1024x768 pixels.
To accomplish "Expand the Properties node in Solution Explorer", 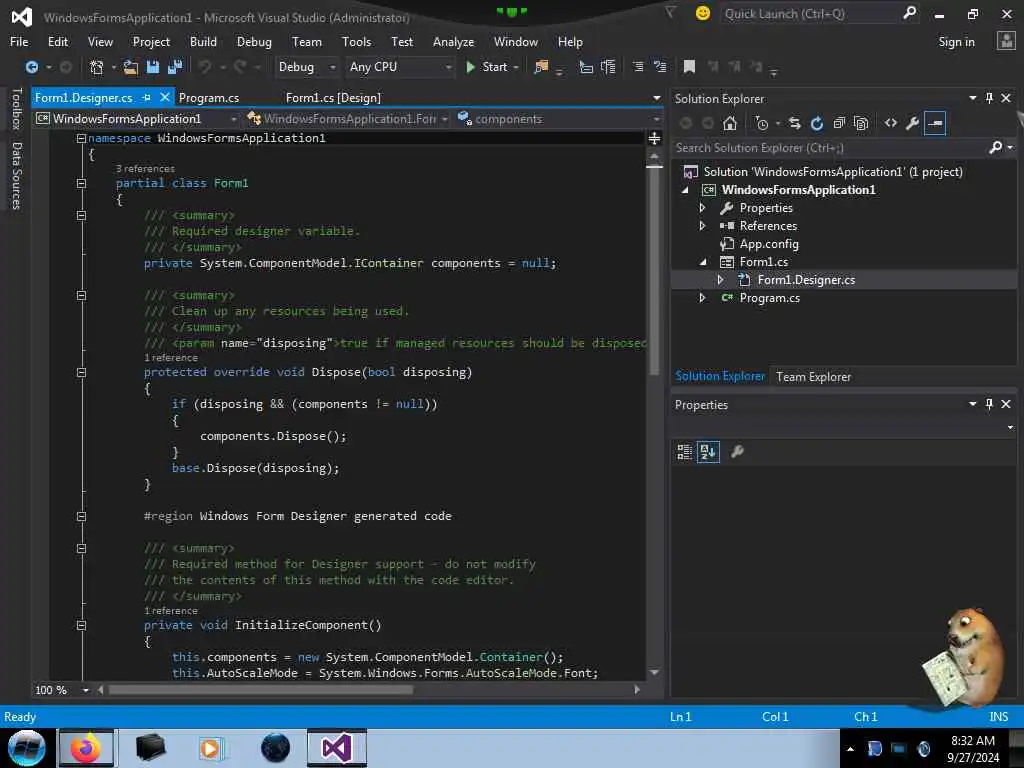I will [x=702, y=208].
